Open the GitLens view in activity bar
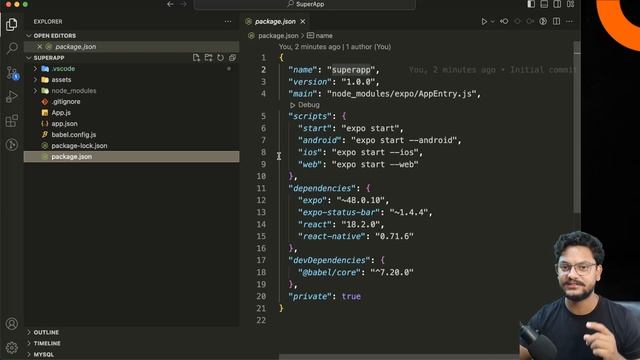Screen dimensions: 640x360 pos(11,144)
